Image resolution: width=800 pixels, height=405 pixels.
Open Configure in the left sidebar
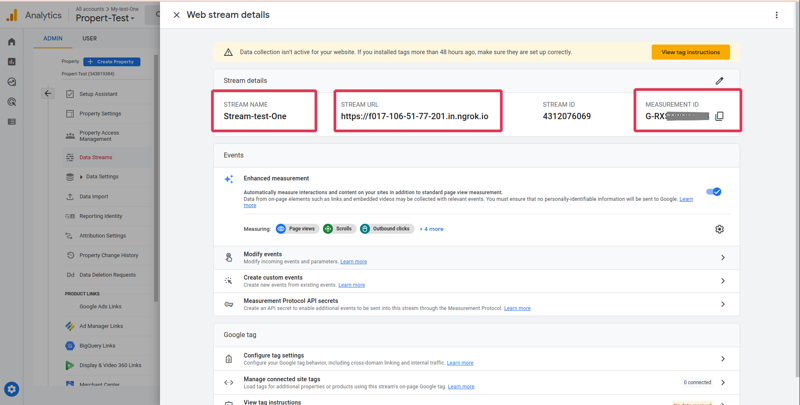pyautogui.click(x=12, y=122)
